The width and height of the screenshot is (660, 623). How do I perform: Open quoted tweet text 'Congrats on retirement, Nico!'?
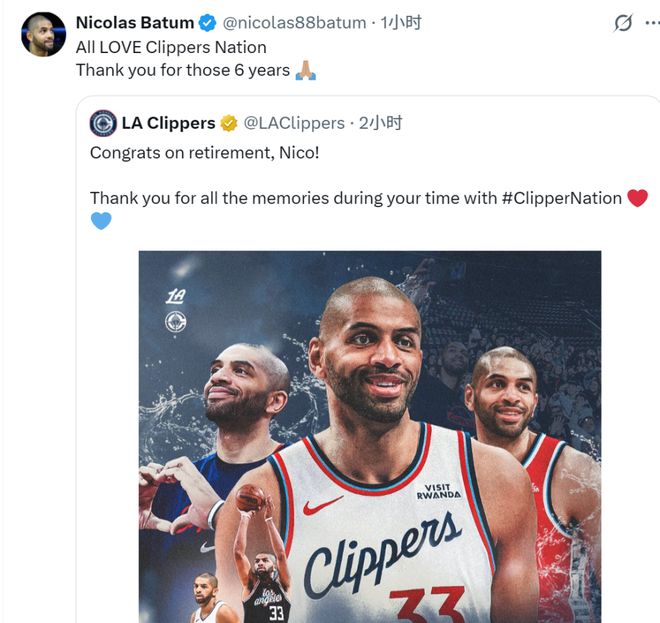(205, 153)
